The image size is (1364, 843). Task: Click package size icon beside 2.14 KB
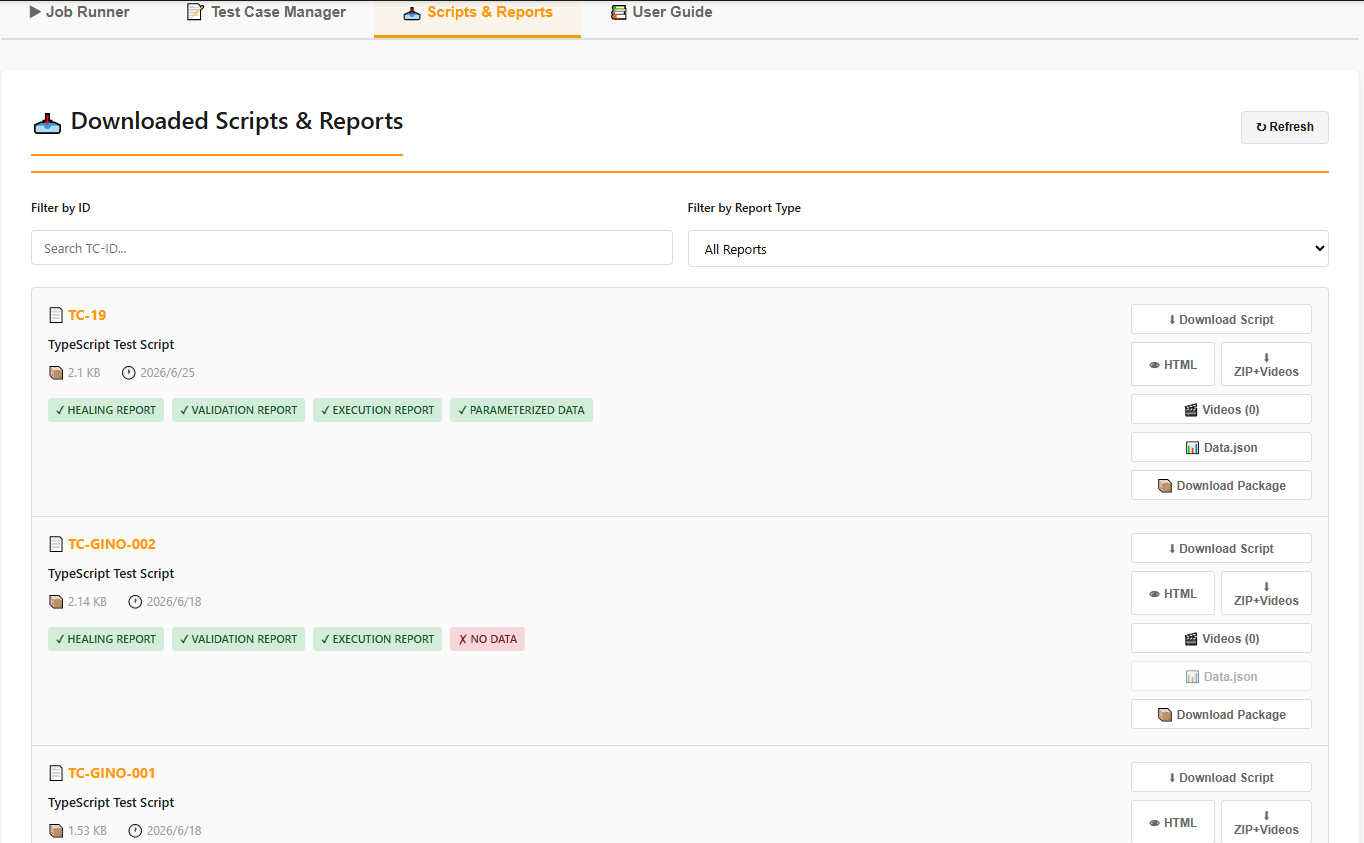coord(56,602)
